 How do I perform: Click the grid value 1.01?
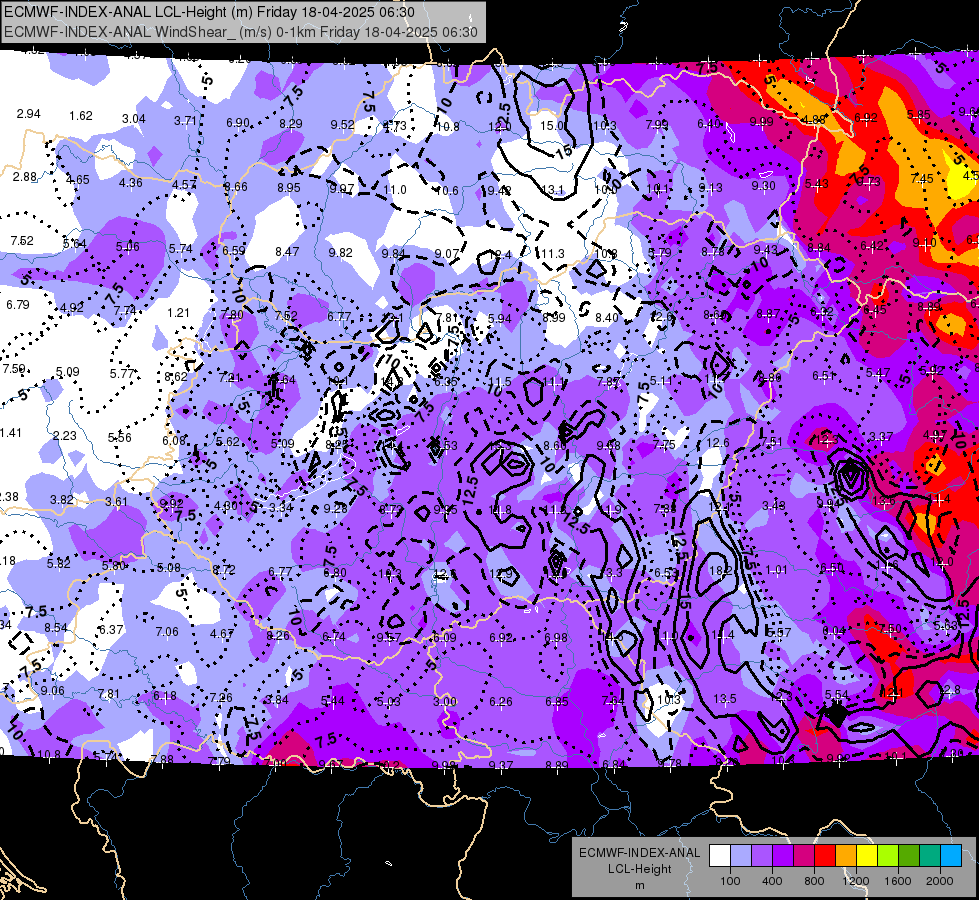(x=777, y=570)
